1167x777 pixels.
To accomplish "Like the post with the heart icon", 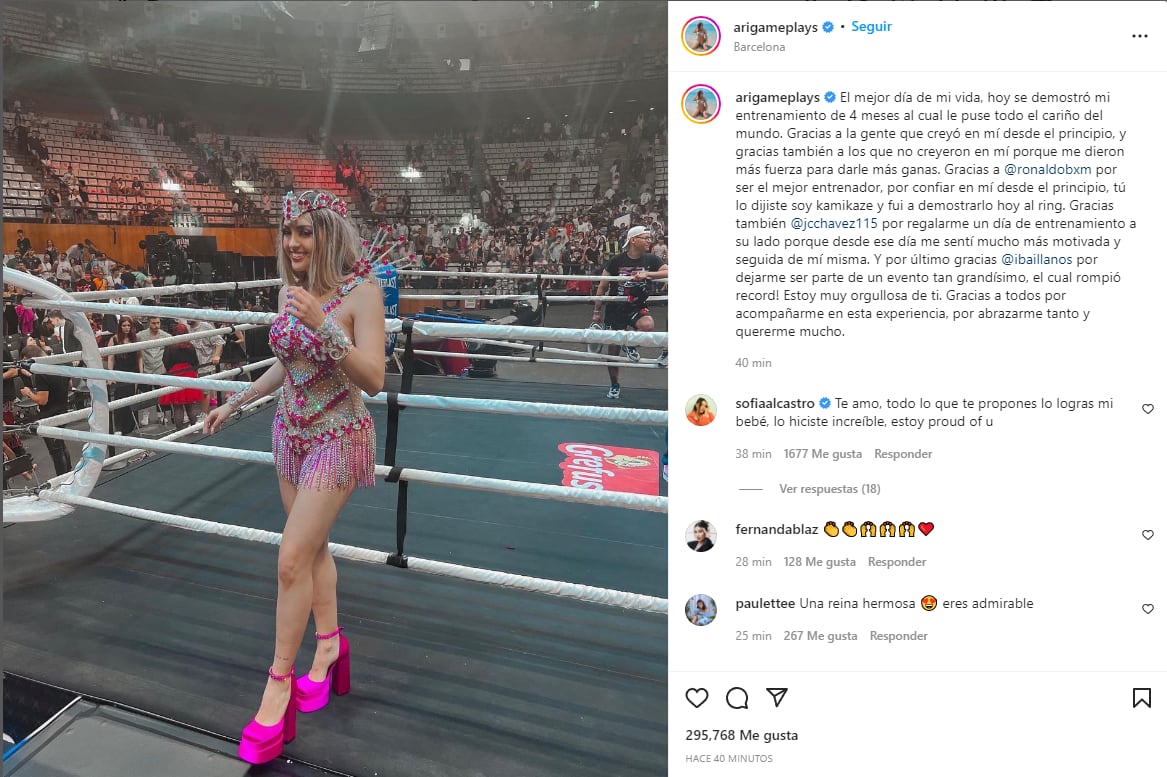I will [697, 697].
